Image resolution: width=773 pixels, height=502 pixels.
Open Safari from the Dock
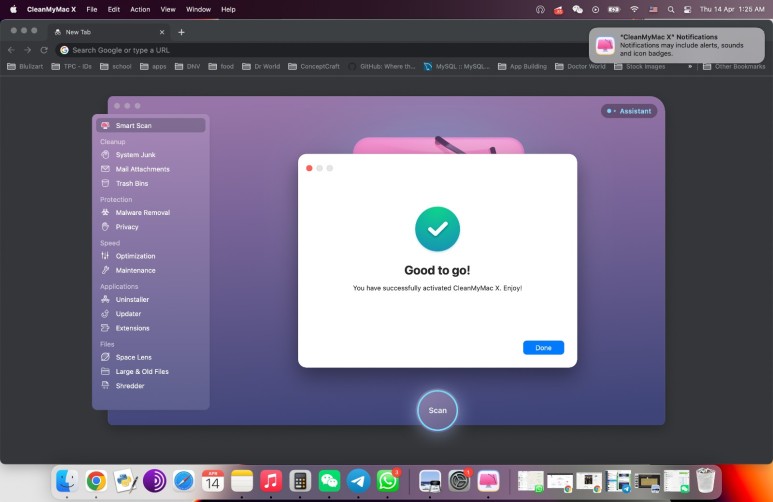point(183,481)
